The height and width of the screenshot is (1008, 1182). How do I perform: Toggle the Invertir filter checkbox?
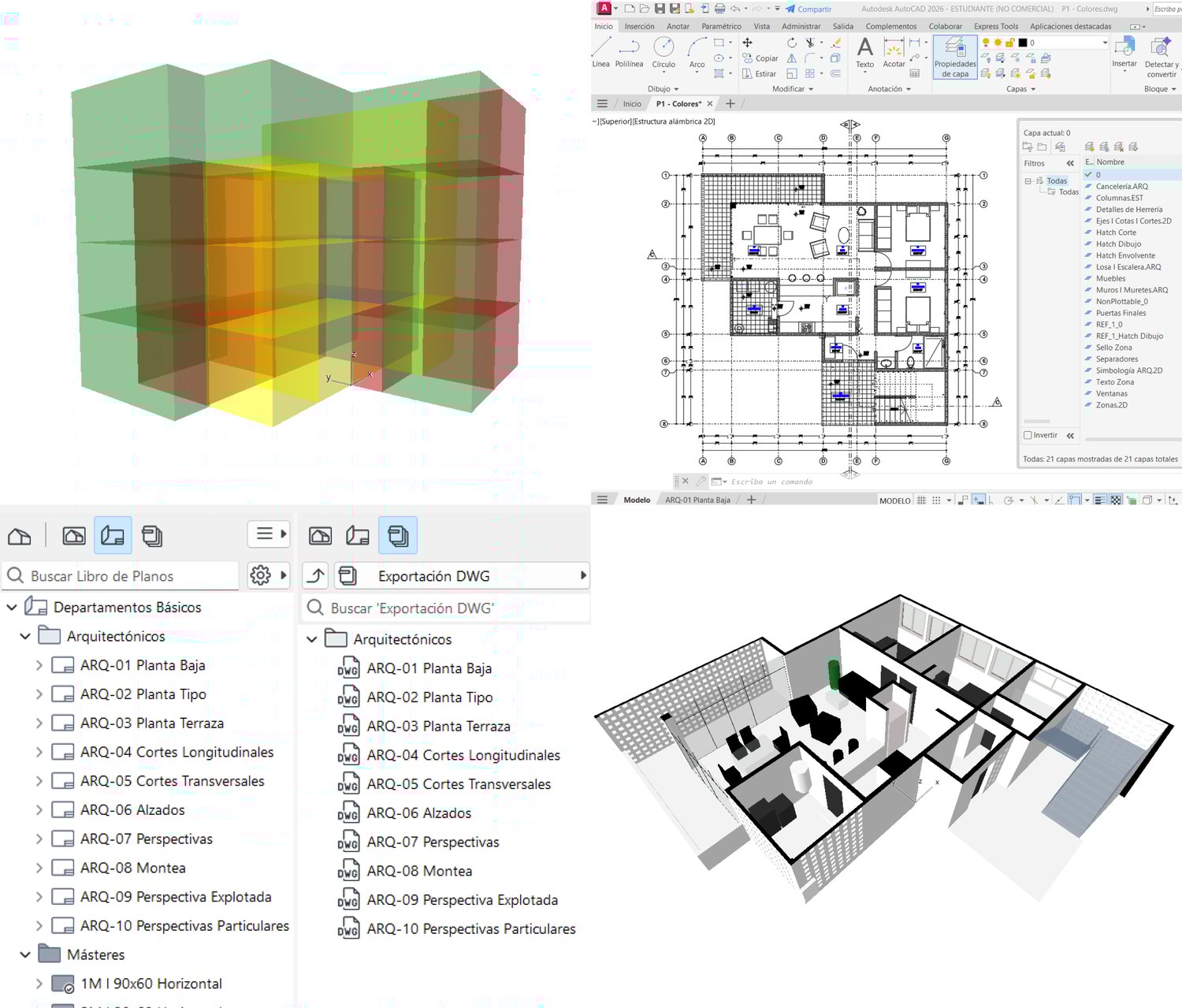[x=1028, y=435]
